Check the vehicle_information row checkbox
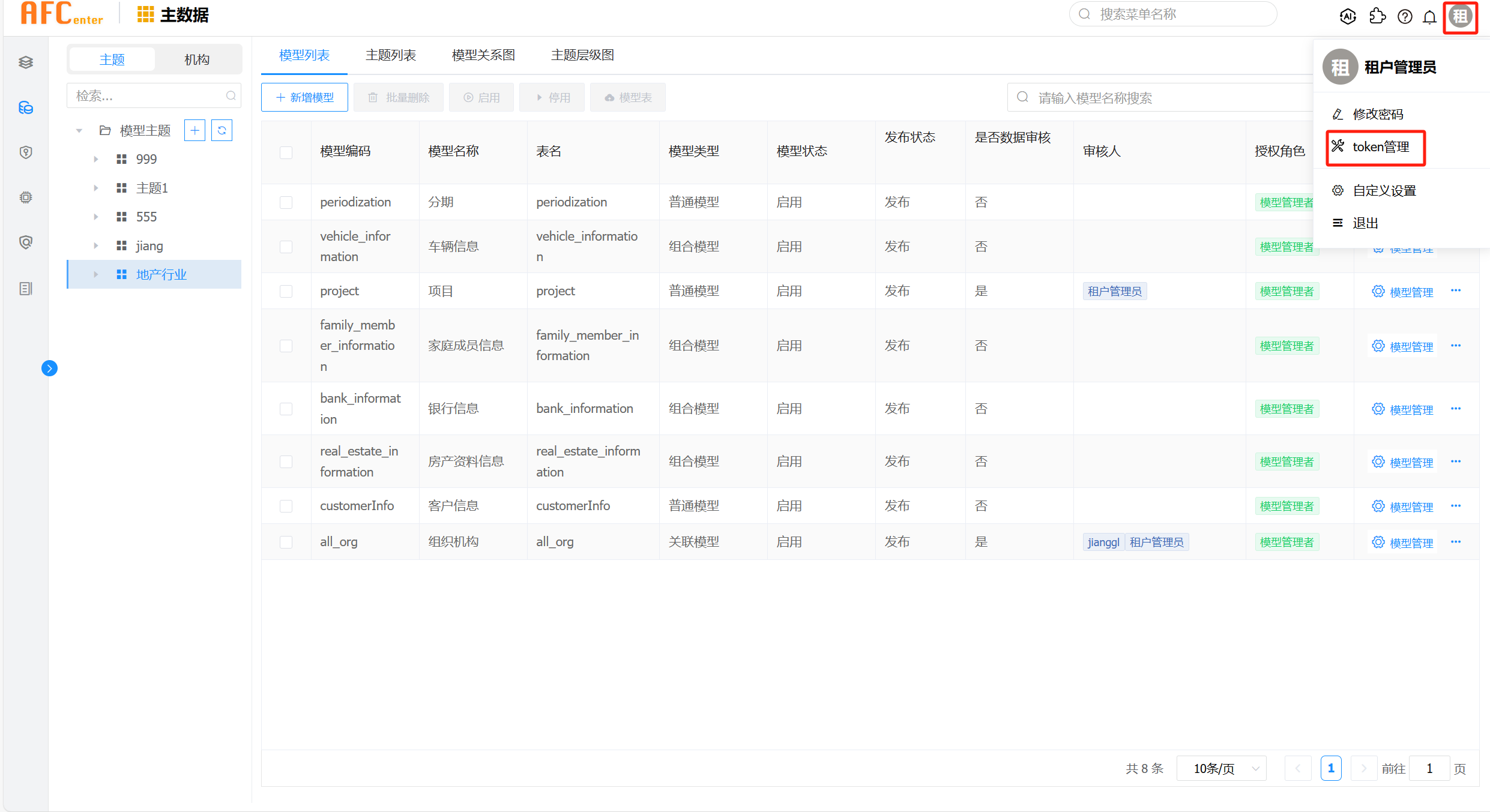 click(286, 247)
